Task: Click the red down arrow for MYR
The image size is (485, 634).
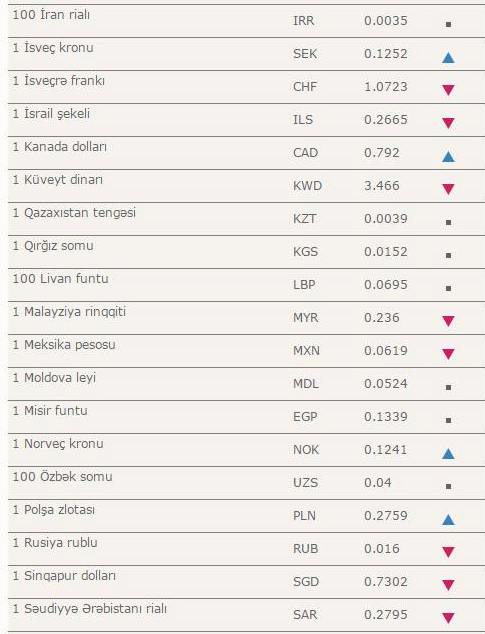Action: point(448,321)
